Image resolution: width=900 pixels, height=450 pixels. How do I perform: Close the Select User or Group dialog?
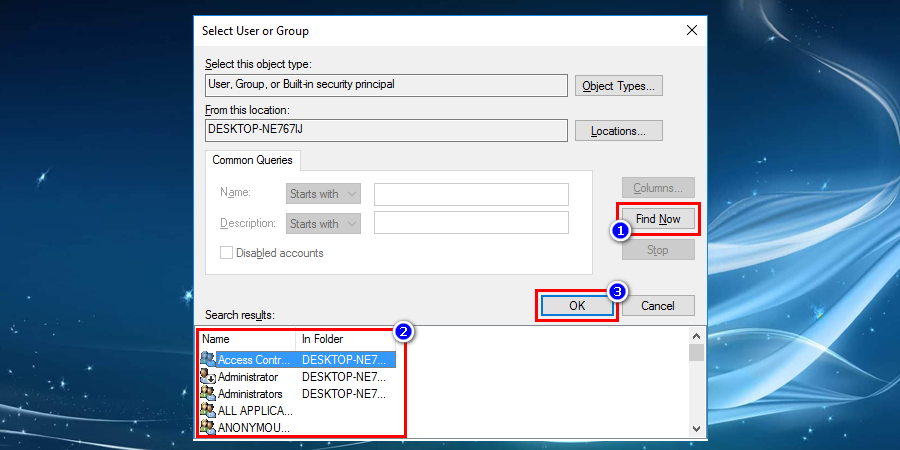click(x=692, y=30)
